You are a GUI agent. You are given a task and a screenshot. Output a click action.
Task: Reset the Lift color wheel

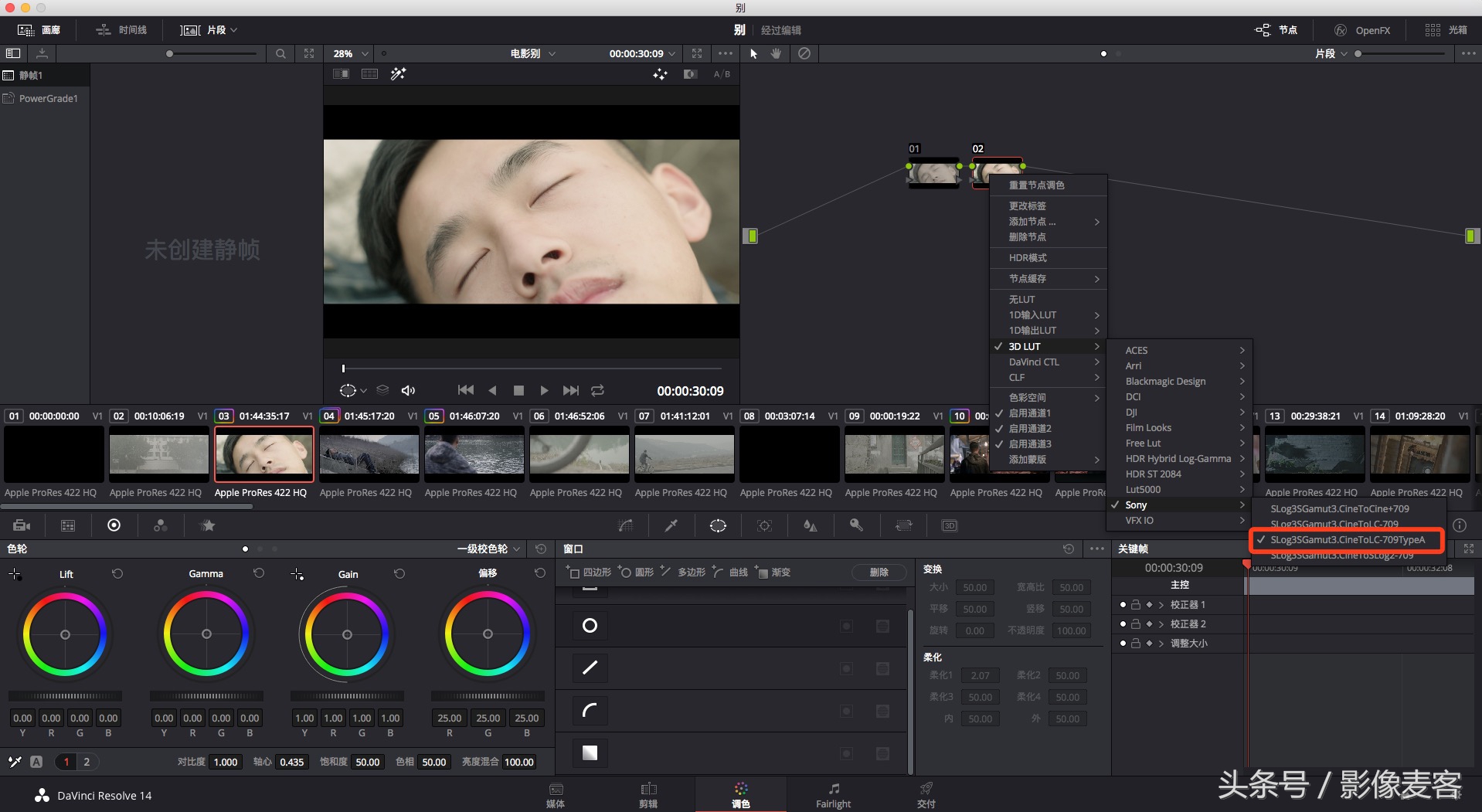[x=117, y=574]
